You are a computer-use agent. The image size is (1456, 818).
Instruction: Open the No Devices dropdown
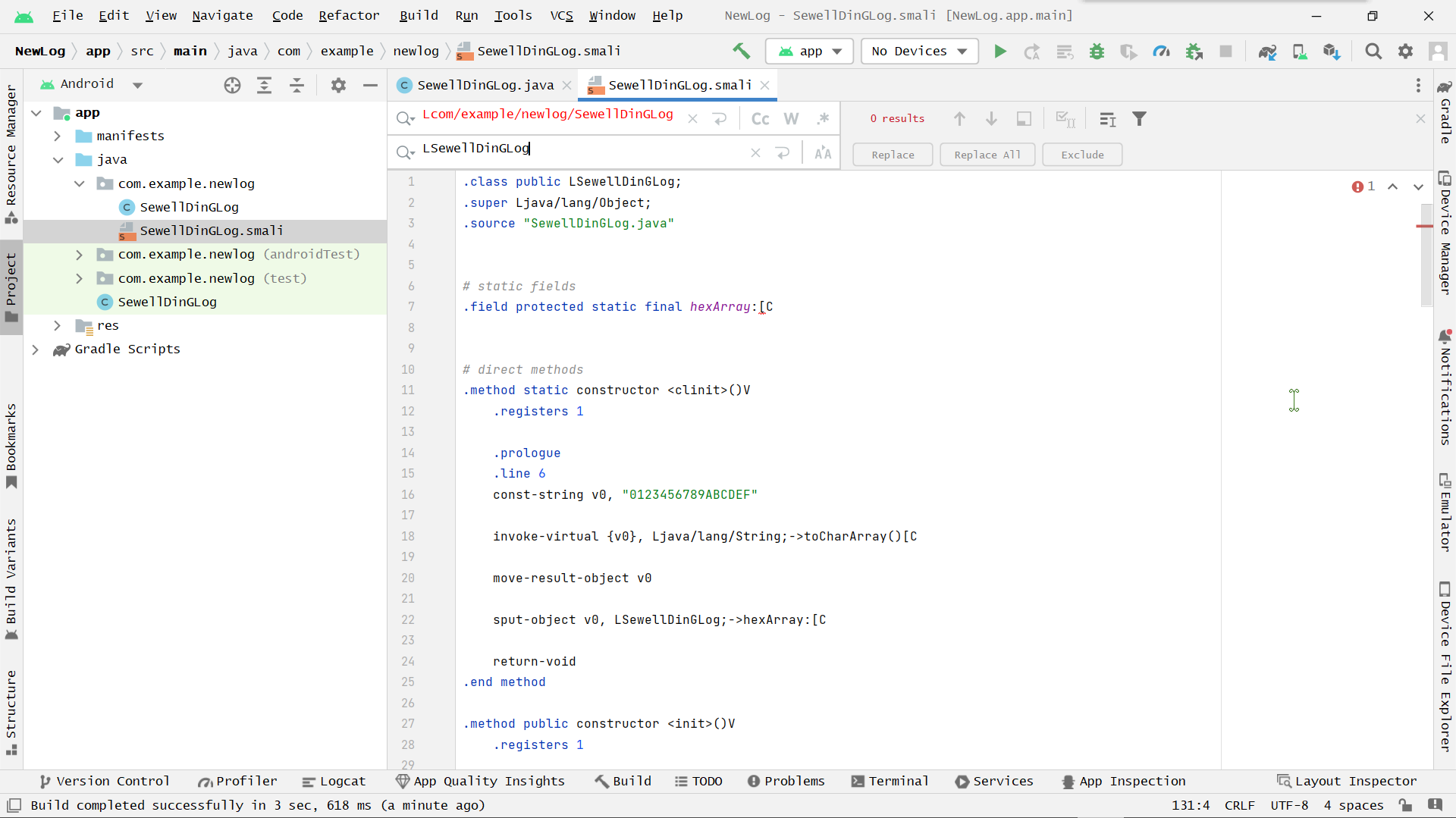pyautogui.click(x=919, y=52)
